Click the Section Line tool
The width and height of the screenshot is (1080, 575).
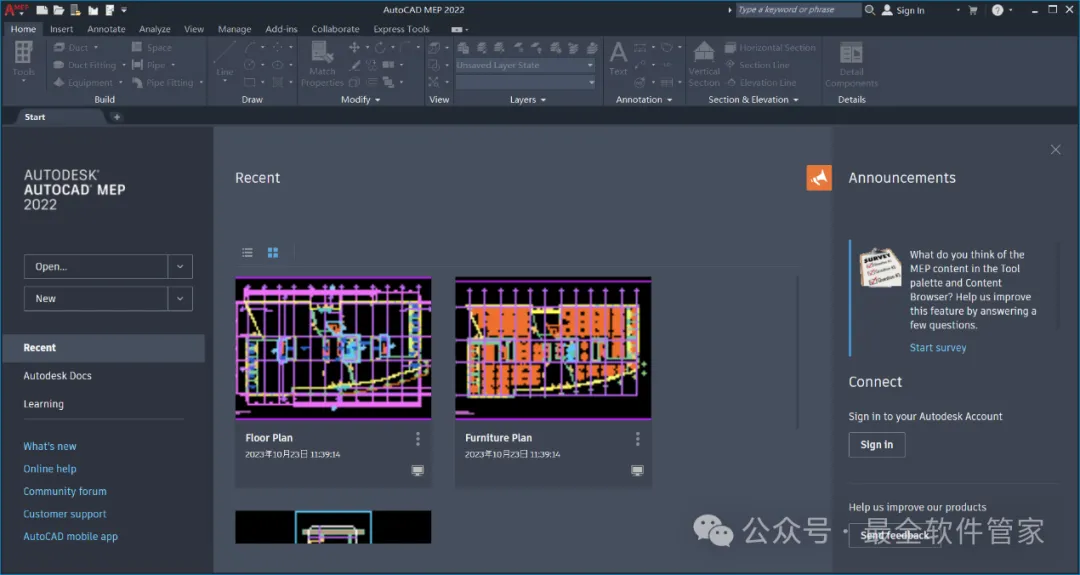(757, 65)
